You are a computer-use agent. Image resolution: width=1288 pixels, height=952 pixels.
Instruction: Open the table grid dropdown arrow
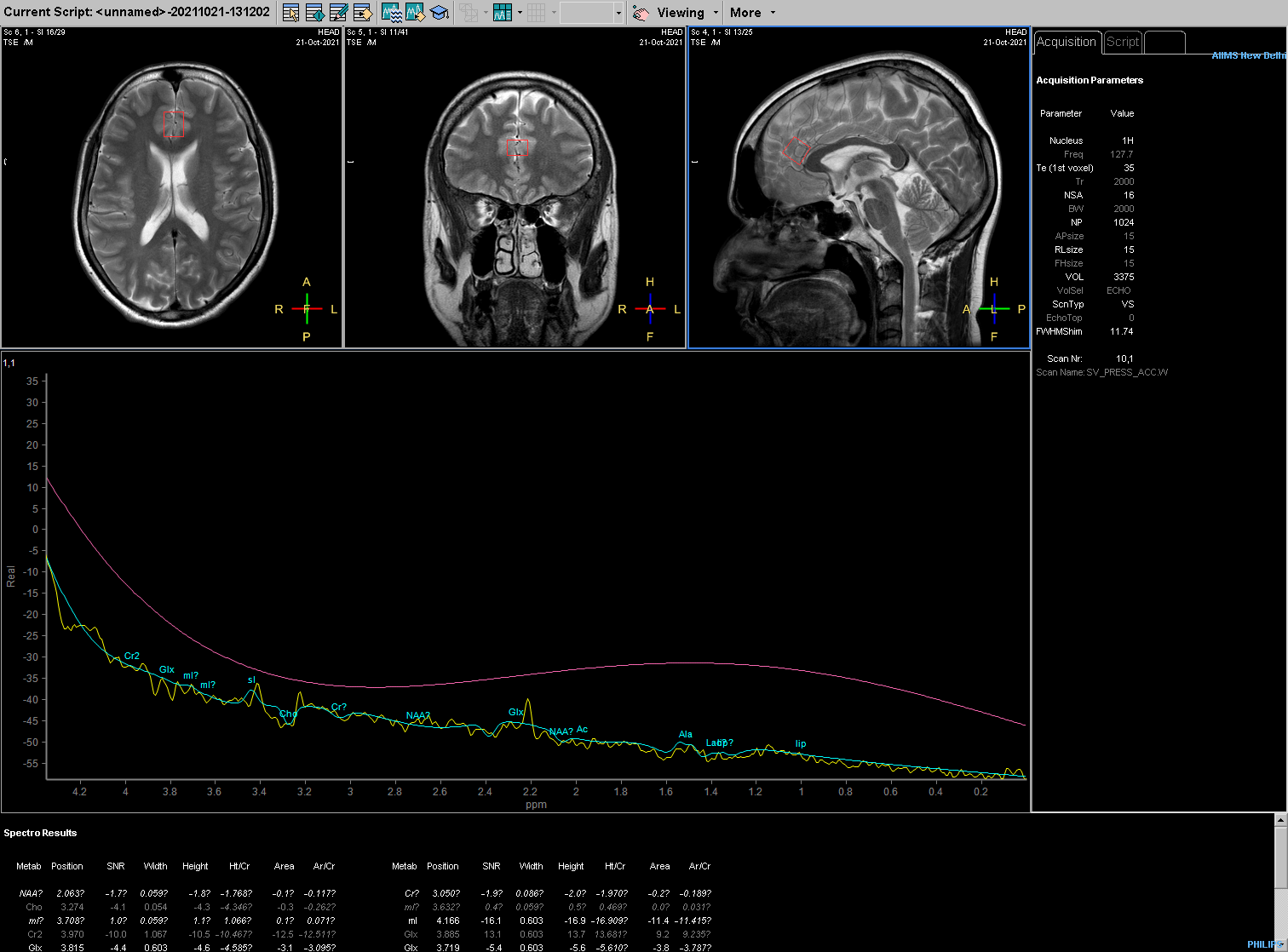(552, 13)
